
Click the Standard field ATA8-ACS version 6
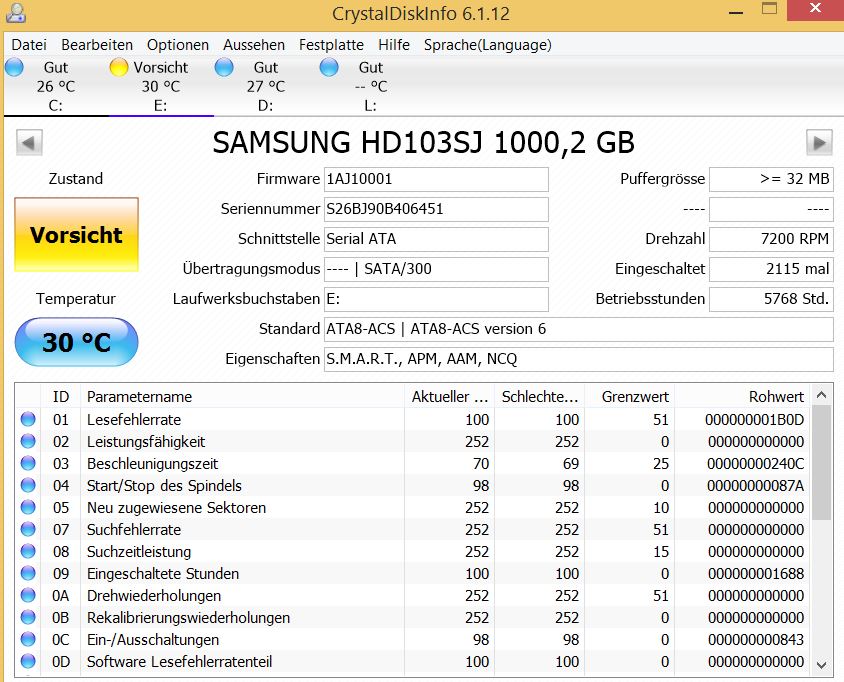click(579, 329)
